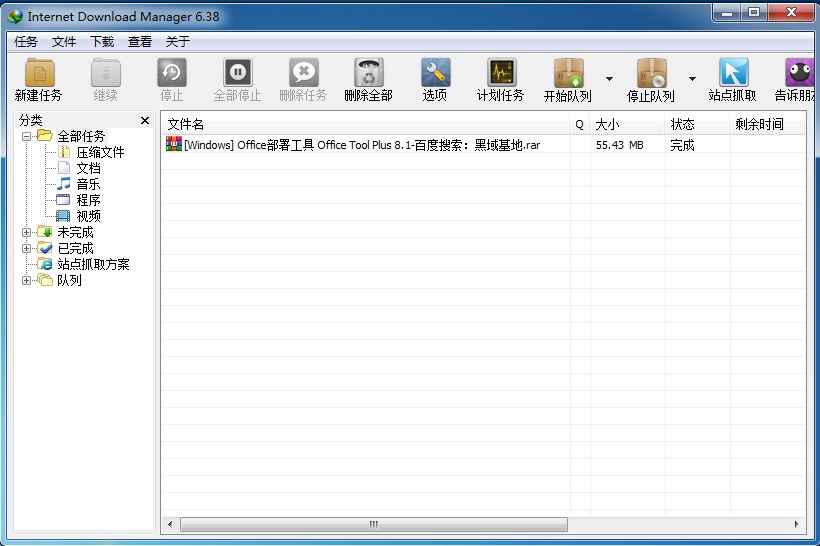Open dropdown arrow beside 开始队列

coord(609,79)
